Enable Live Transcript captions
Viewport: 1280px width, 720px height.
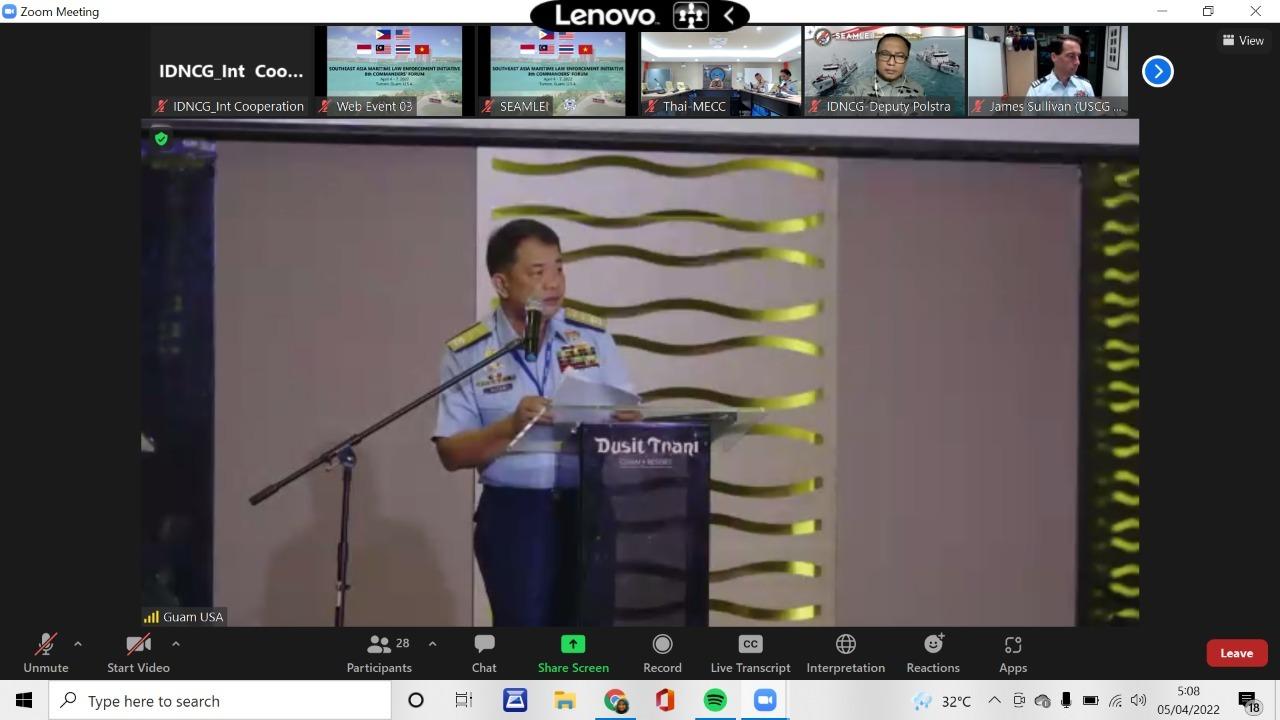(750, 653)
